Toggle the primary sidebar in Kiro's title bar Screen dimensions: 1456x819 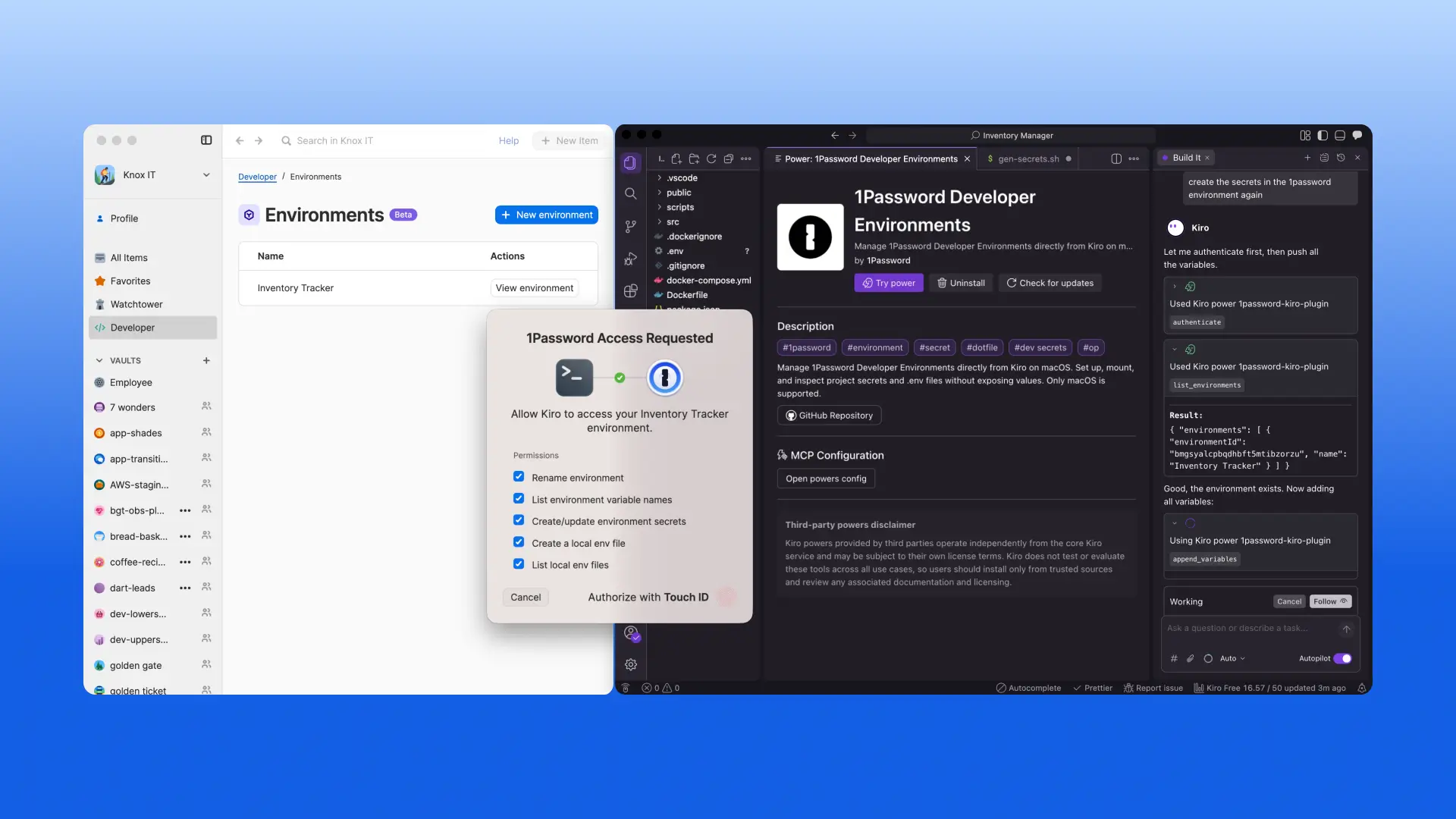click(x=1323, y=135)
